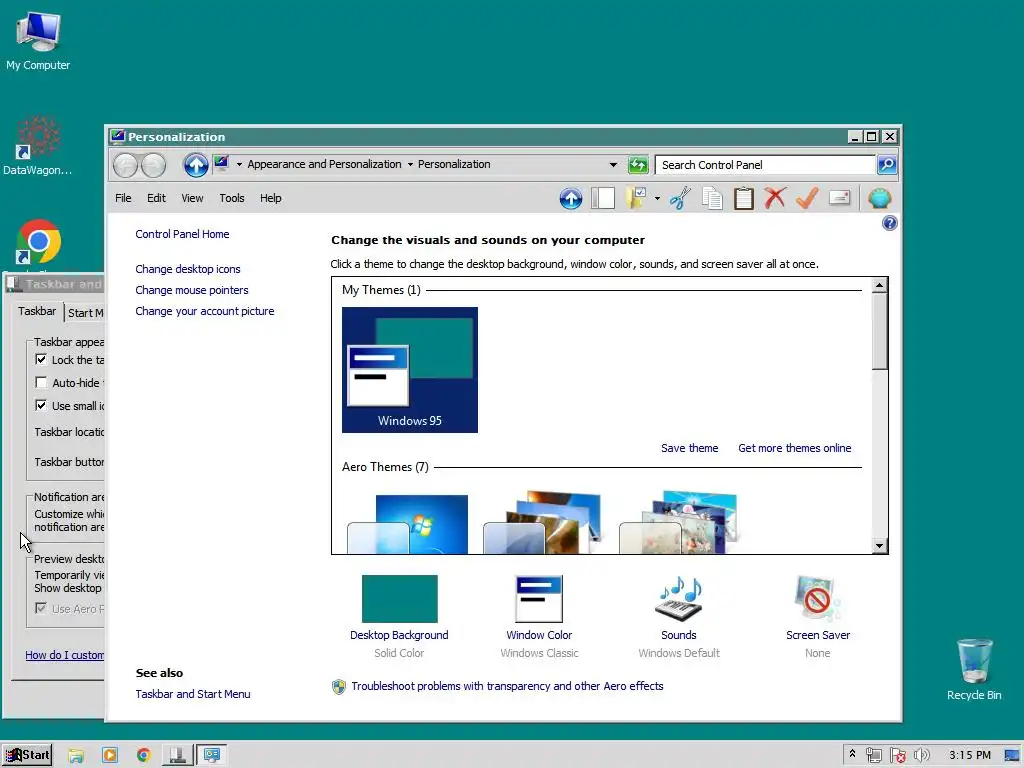This screenshot has width=1024, height=768.
Task: Toggle the navigation pane layout icon
Action: click(x=603, y=199)
